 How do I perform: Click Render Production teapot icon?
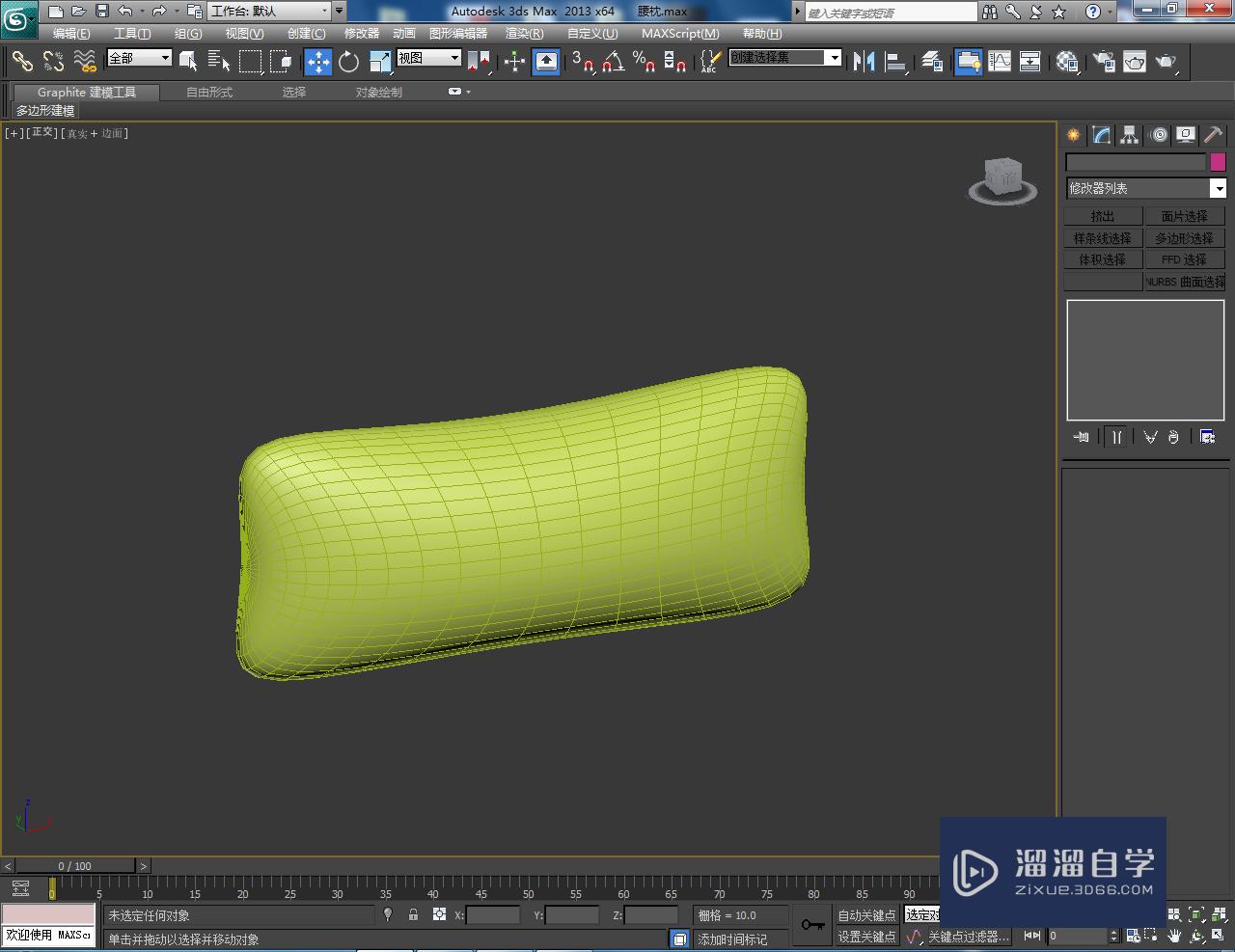(x=1166, y=62)
